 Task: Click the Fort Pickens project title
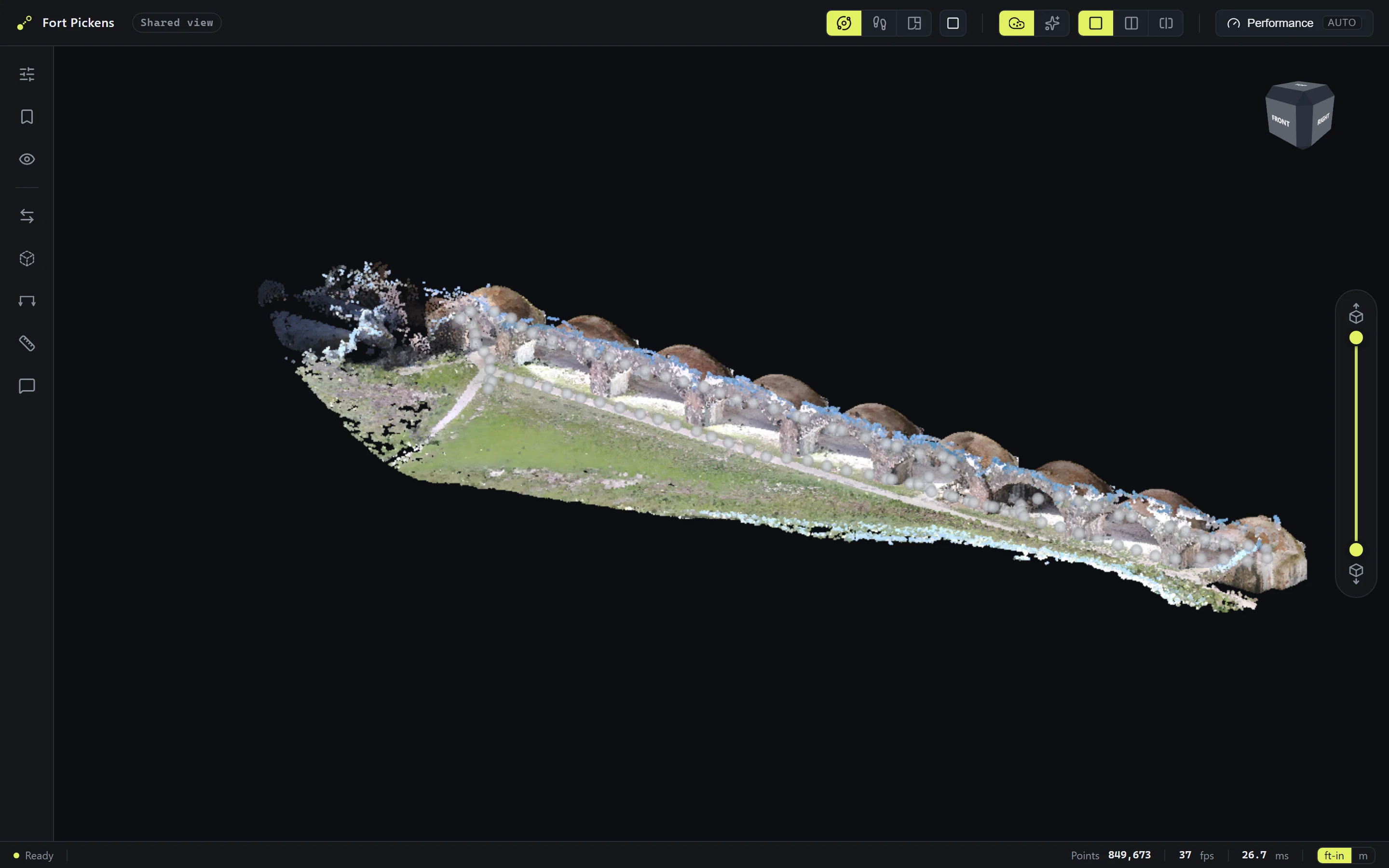78,23
